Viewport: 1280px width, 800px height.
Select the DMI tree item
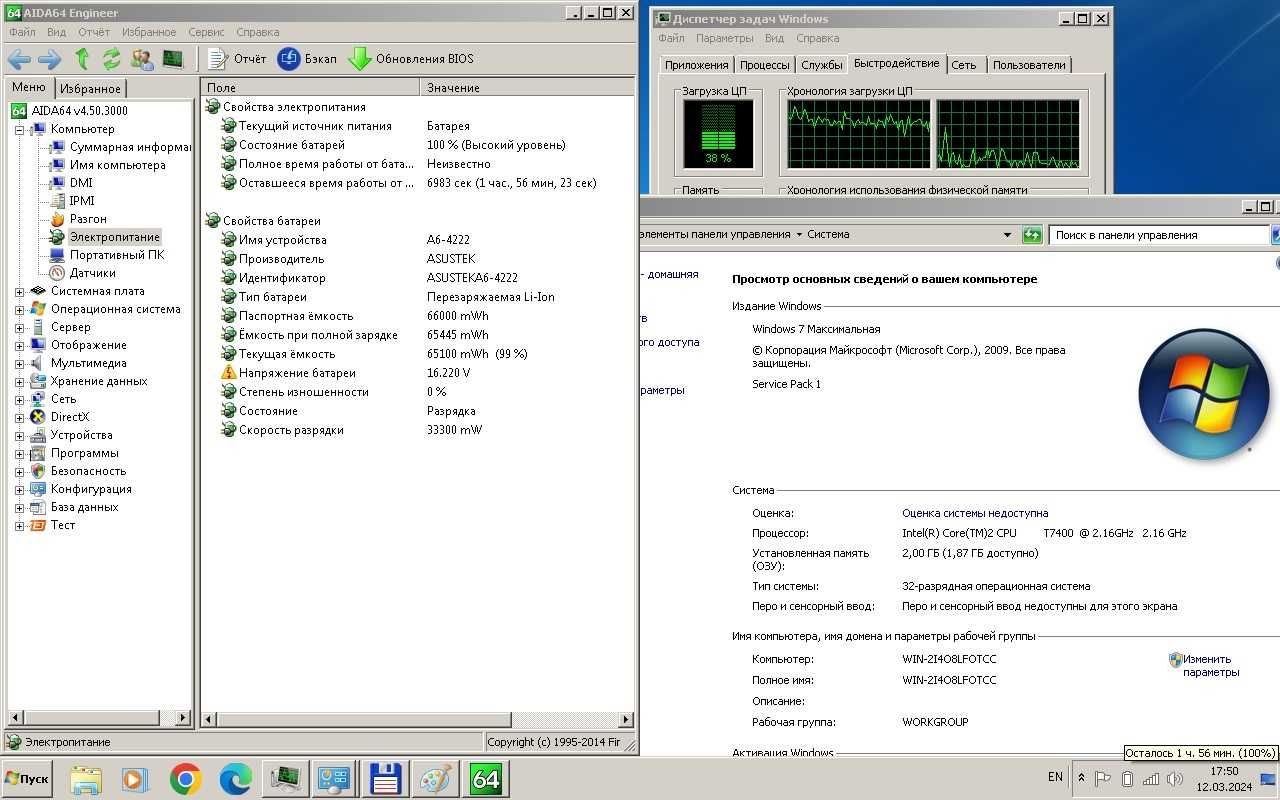point(81,183)
